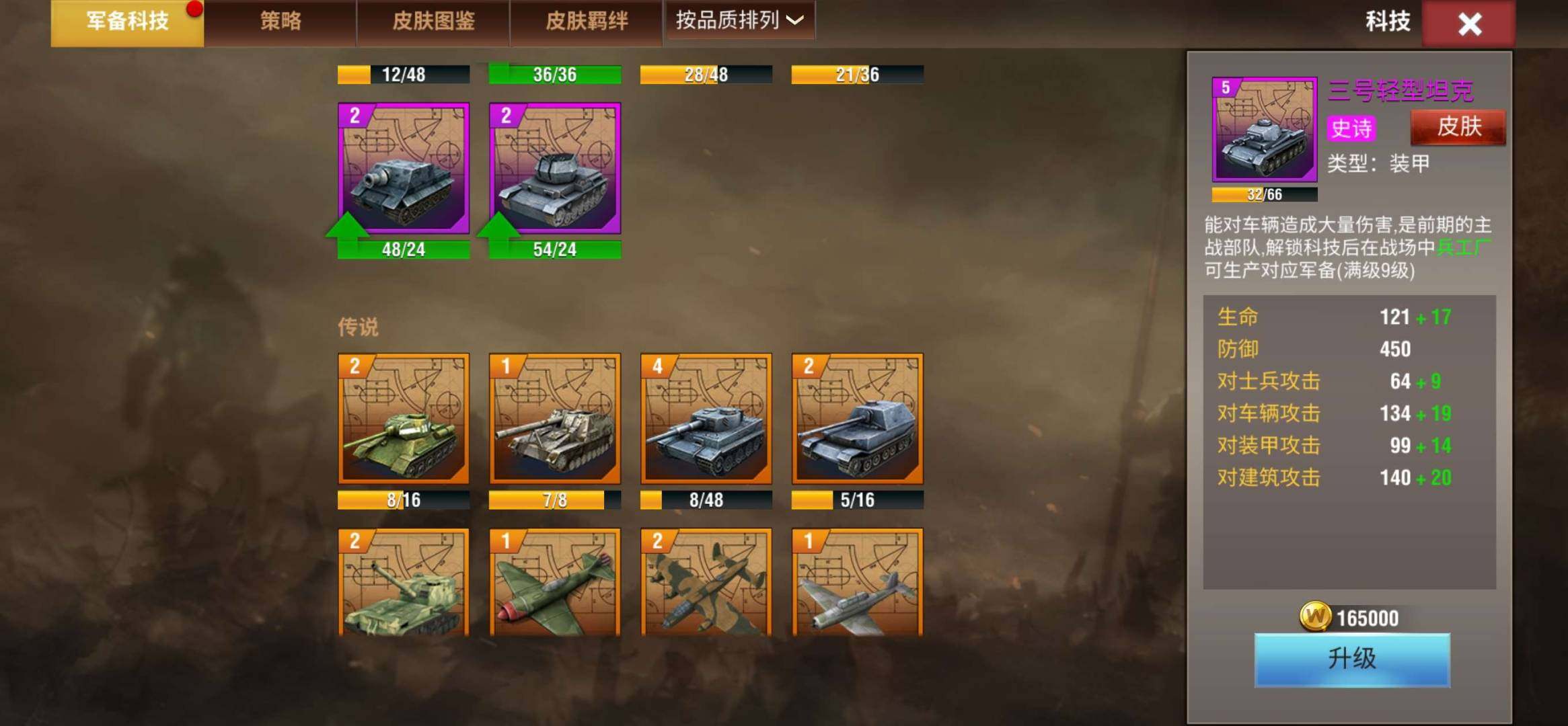Switch to the 策略 tab

point(281,22)
